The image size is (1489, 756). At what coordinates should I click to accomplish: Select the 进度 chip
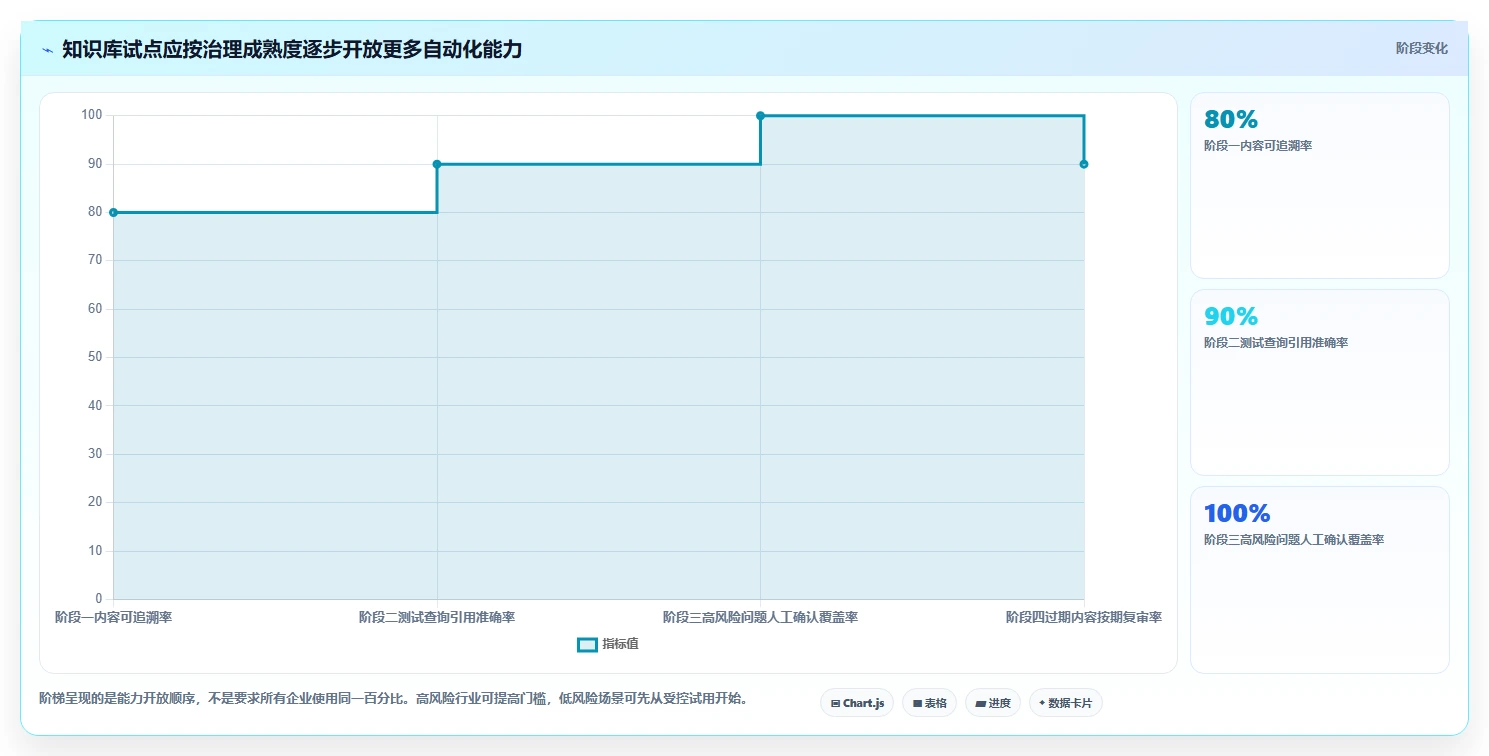992,703
